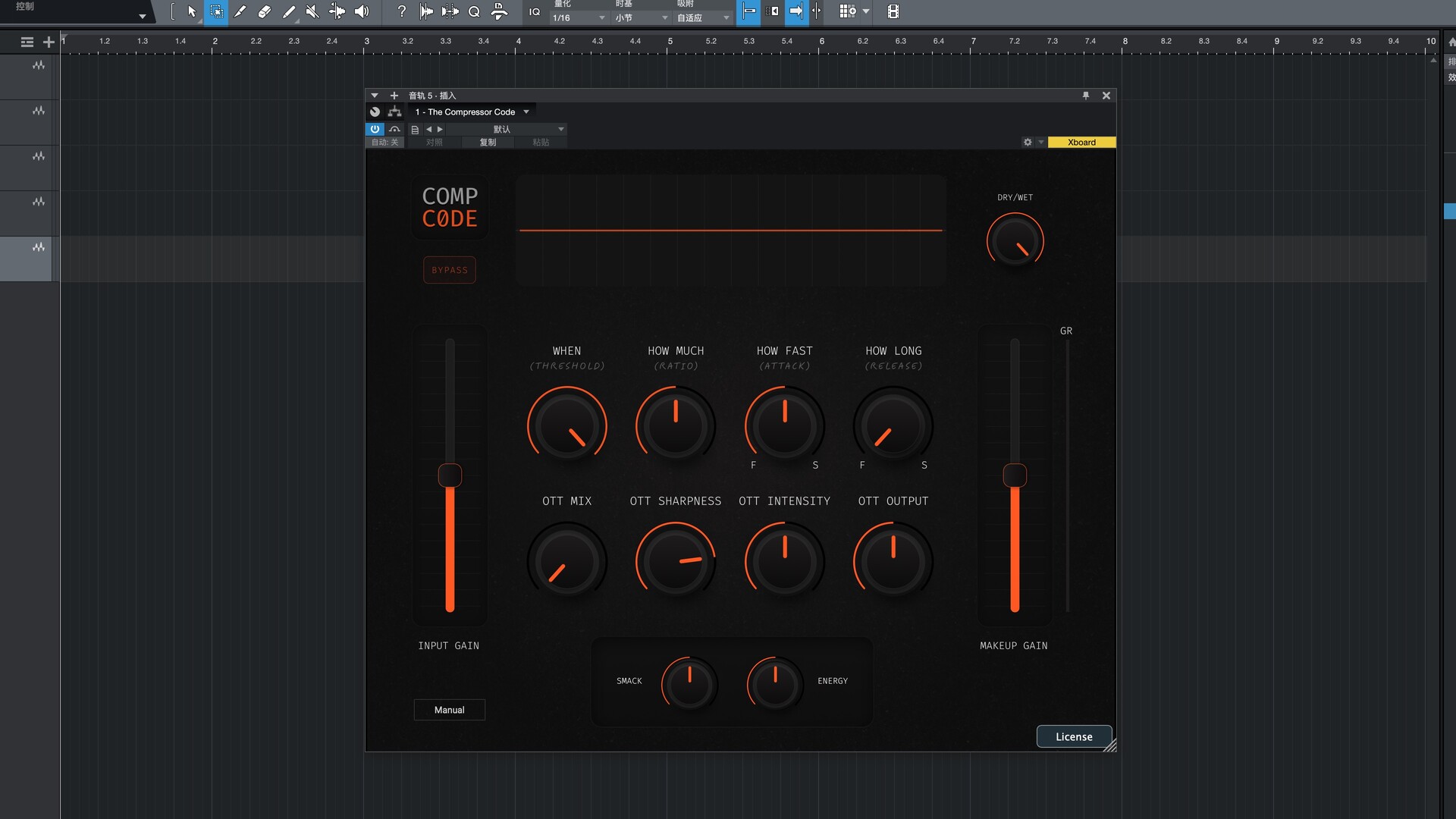Image resolution: width=1456 pixels, height=819 pixels.
Task: Adjust the DRY/WET knob
Action: pyautogui.click(x=1015, y=240)
